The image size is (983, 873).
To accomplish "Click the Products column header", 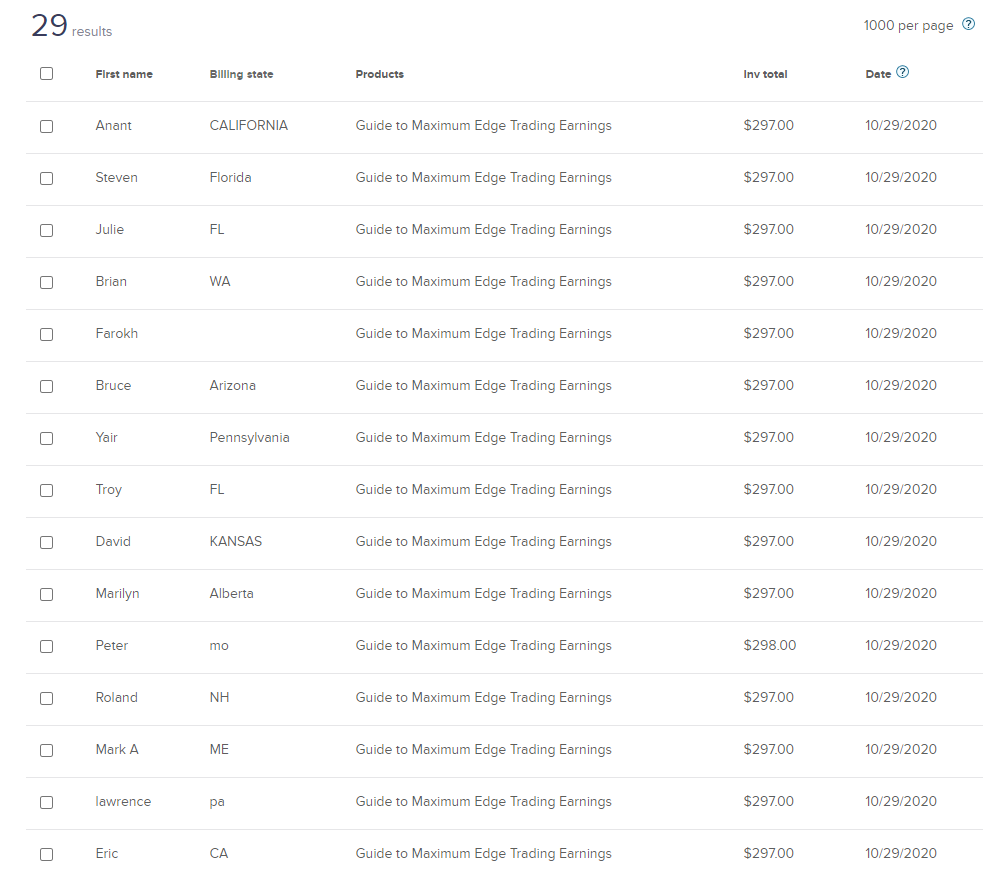I will [379, 75].
